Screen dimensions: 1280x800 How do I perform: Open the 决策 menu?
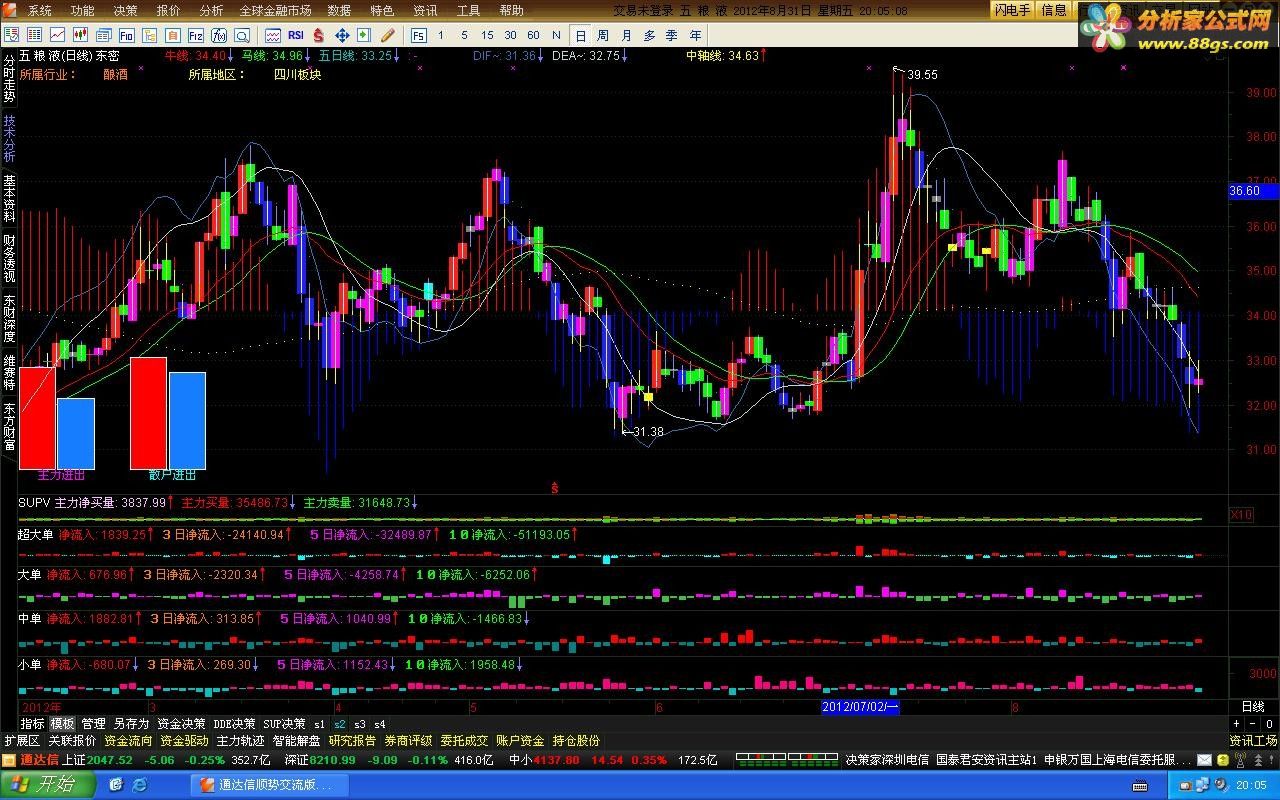126,10
